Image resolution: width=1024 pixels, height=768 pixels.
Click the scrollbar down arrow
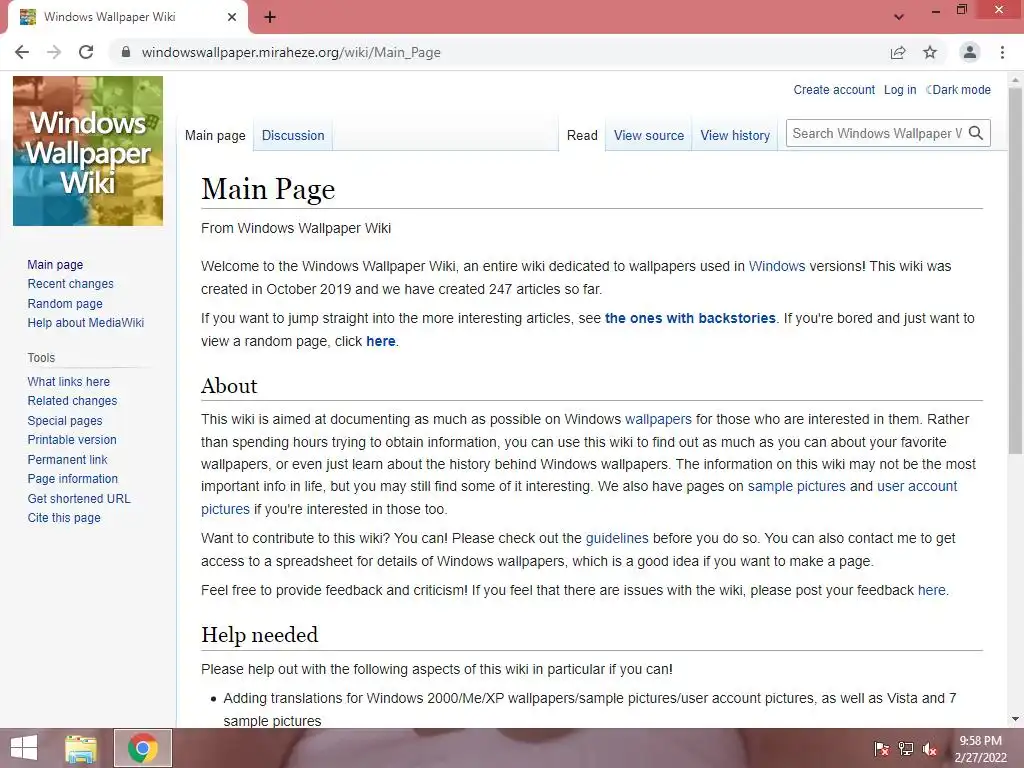coord(1015,719)
